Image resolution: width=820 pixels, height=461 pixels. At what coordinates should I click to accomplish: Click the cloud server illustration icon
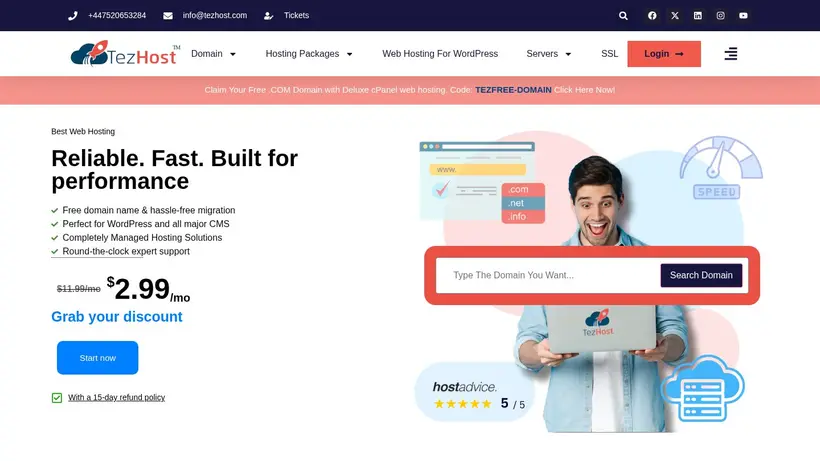702,388
